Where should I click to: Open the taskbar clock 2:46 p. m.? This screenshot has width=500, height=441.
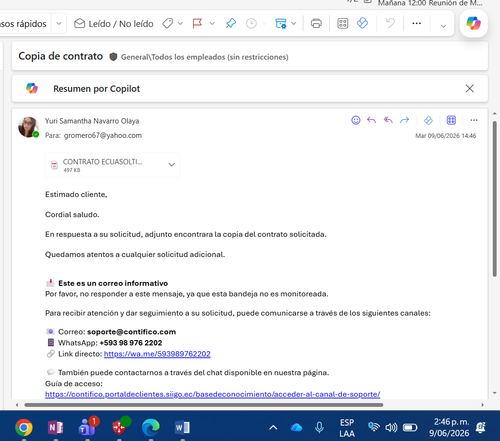coord(449,428)
